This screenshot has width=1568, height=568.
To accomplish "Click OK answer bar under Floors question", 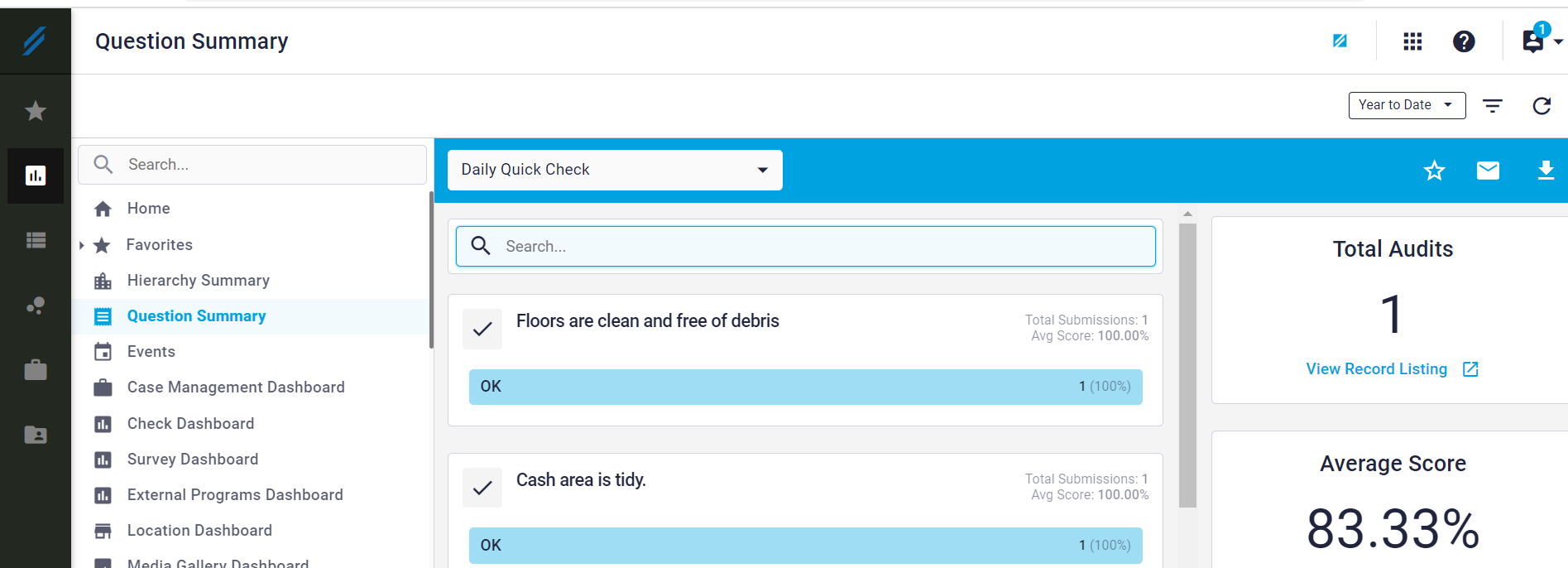I will (x=804, y=387).
